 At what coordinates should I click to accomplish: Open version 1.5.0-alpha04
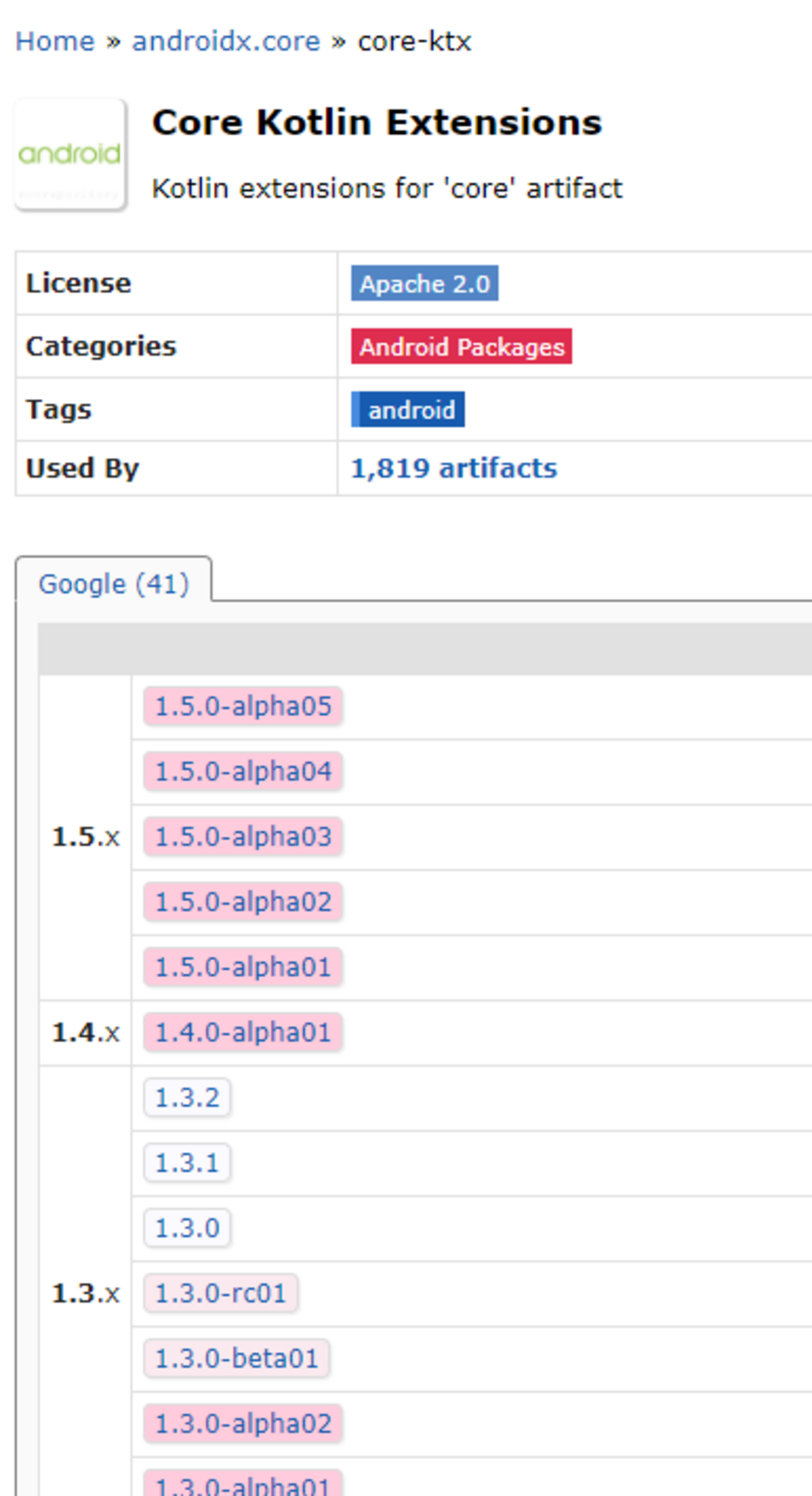(x=243, y=771)
